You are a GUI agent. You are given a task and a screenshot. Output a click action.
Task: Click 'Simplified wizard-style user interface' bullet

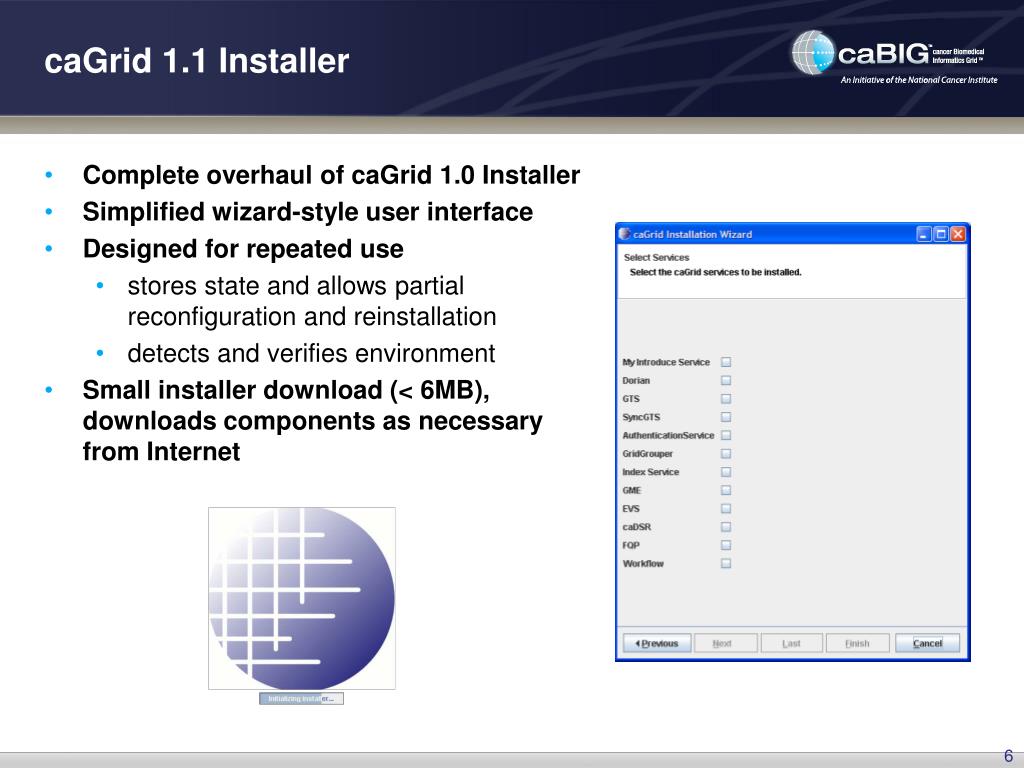point(308,212)
